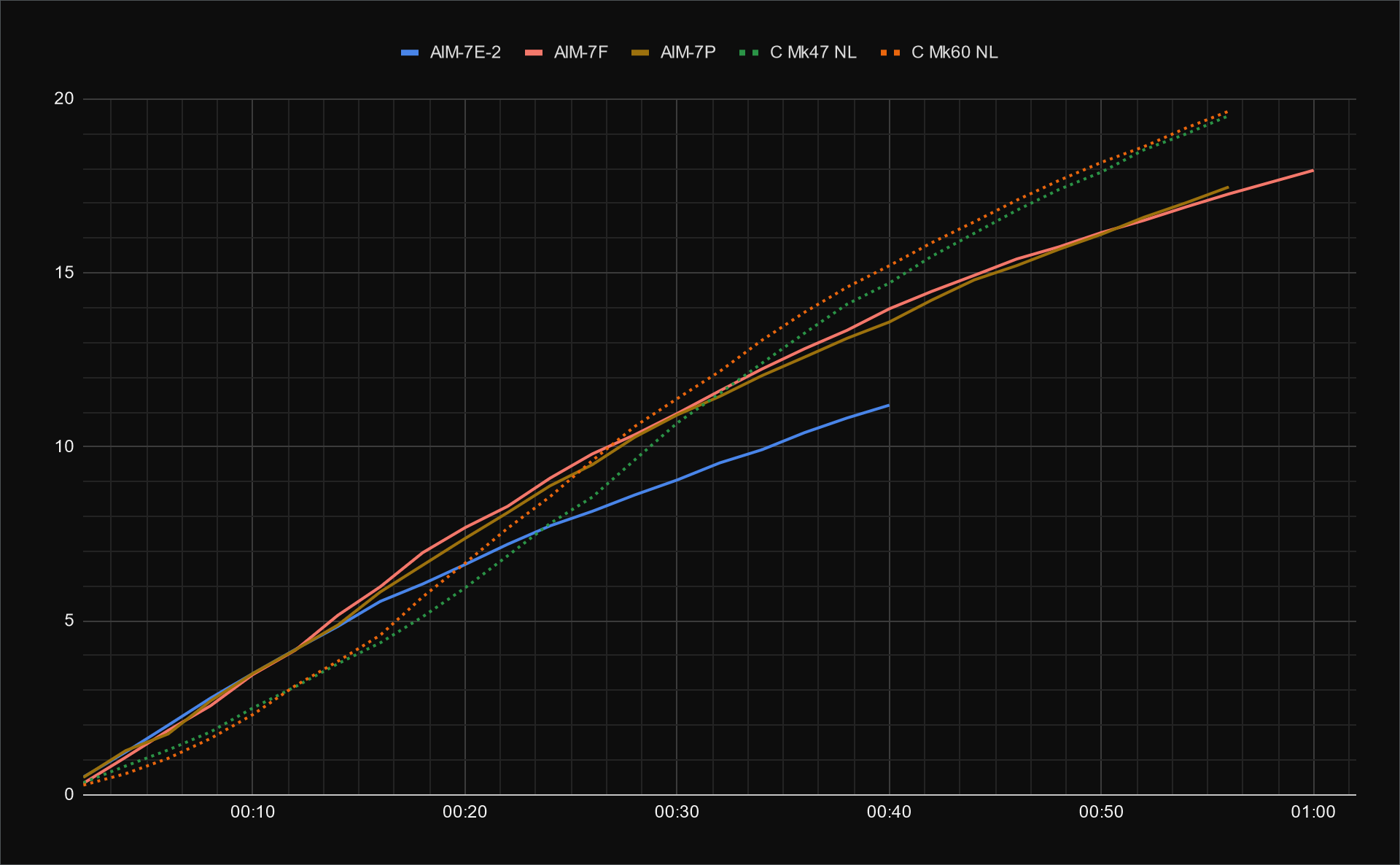Click the 5 y-axis label

(x=69, y=621)
